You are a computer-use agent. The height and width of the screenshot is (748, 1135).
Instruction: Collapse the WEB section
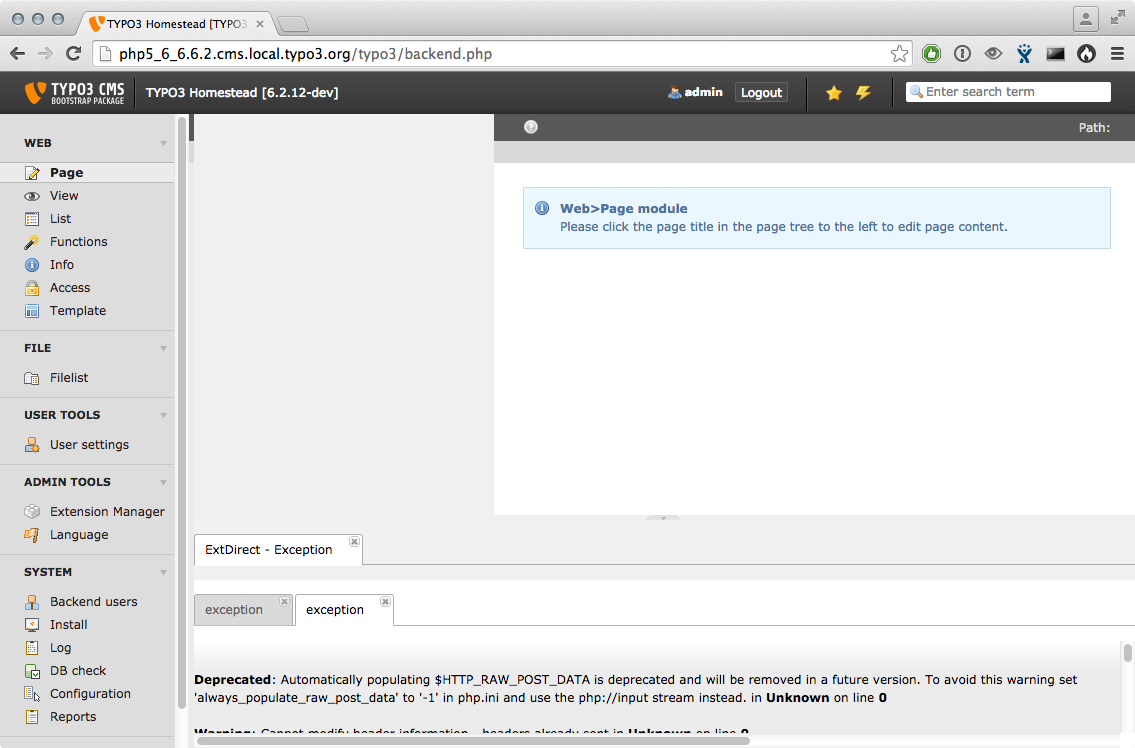pos(163,142)
